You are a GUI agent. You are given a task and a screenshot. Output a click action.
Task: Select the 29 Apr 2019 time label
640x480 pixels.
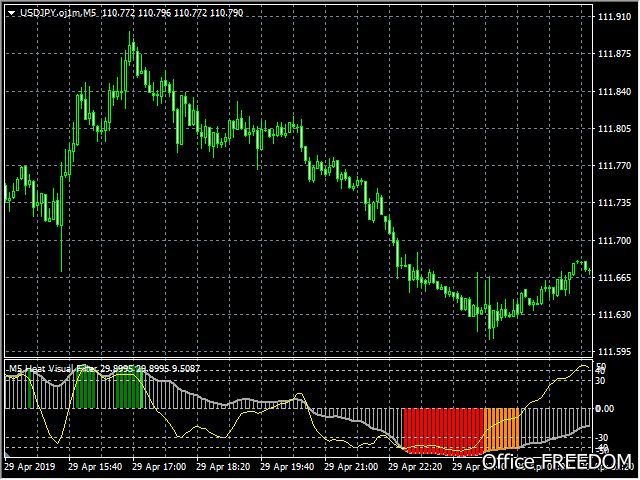pos(29,467)
